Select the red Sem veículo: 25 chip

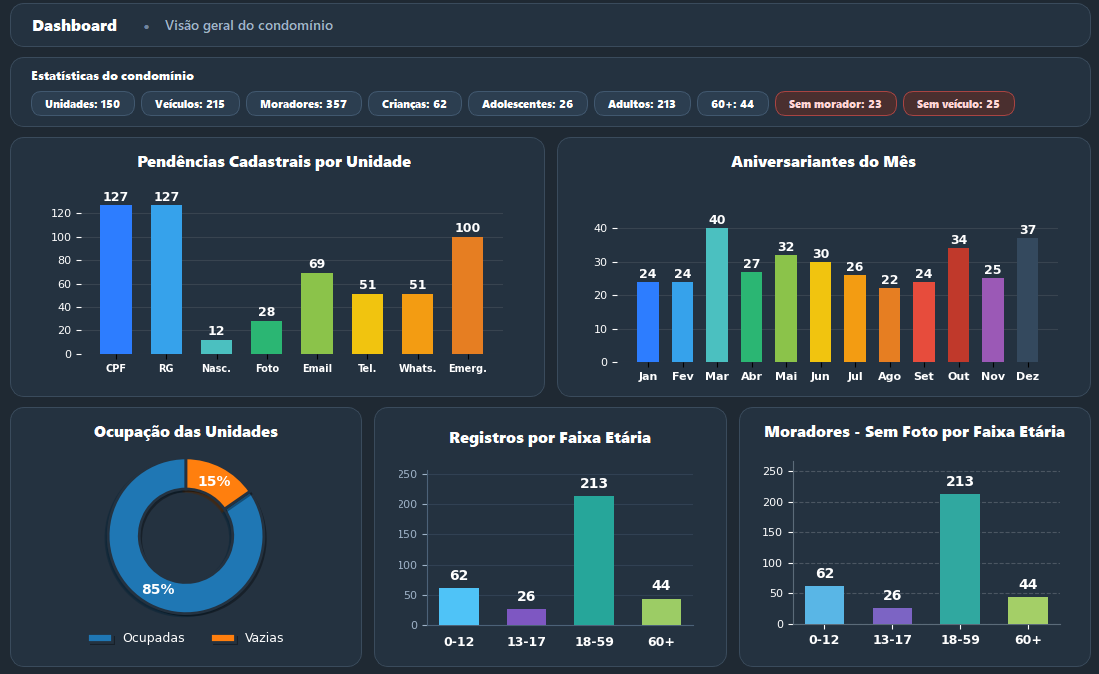[958, 103]
